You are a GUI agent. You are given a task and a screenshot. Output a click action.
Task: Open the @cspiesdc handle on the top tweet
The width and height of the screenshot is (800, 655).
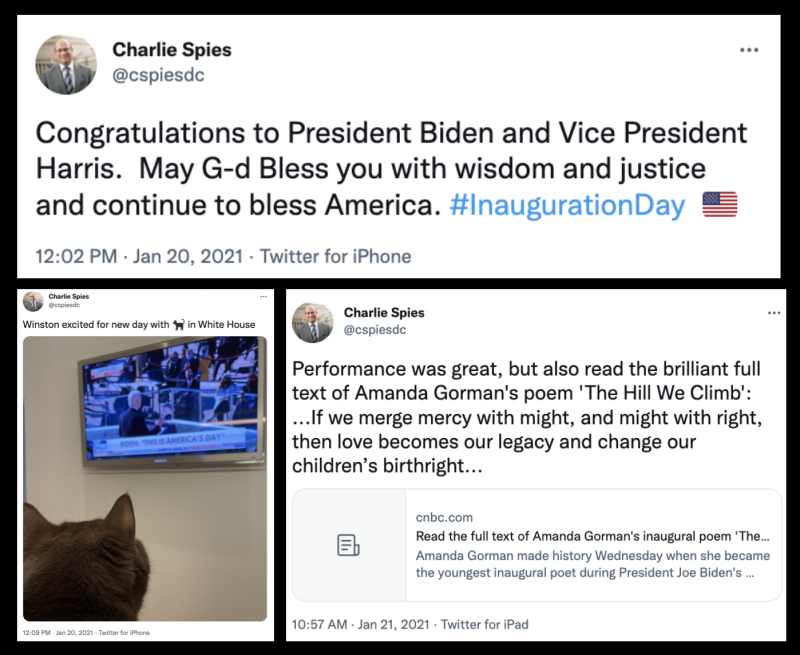click(158, 75)
